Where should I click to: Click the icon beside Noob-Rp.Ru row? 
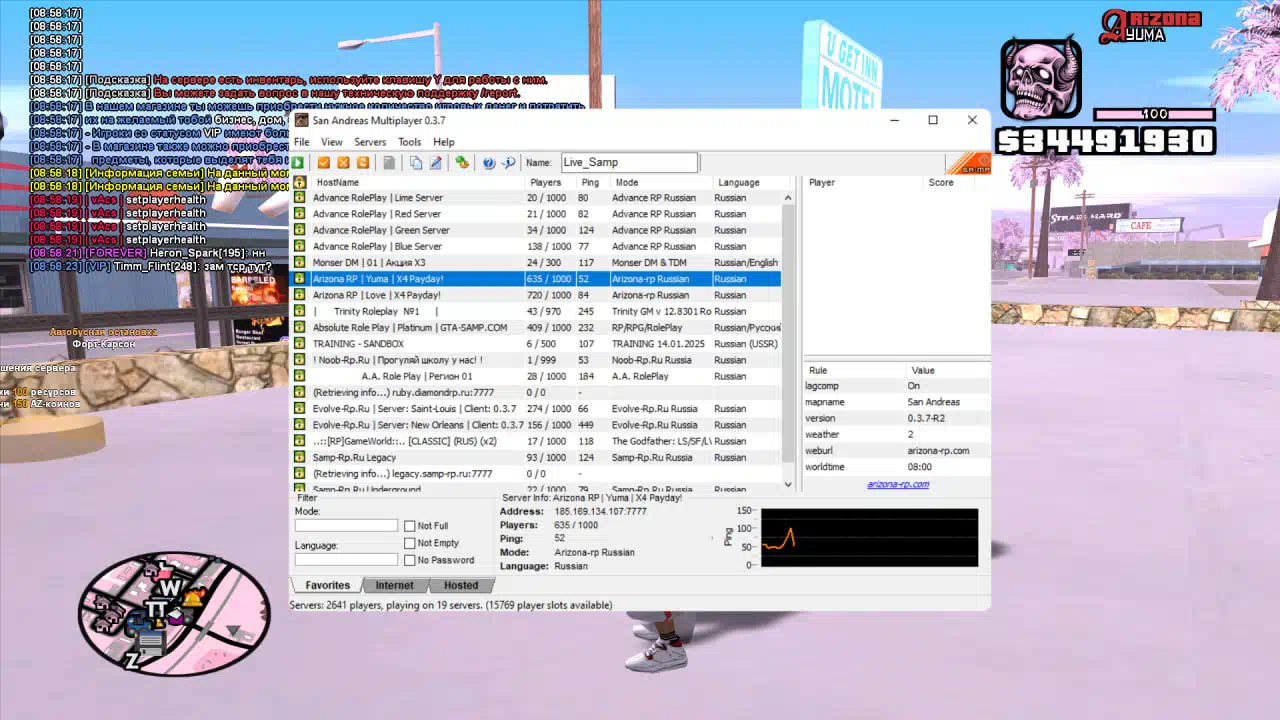(299, 360)
